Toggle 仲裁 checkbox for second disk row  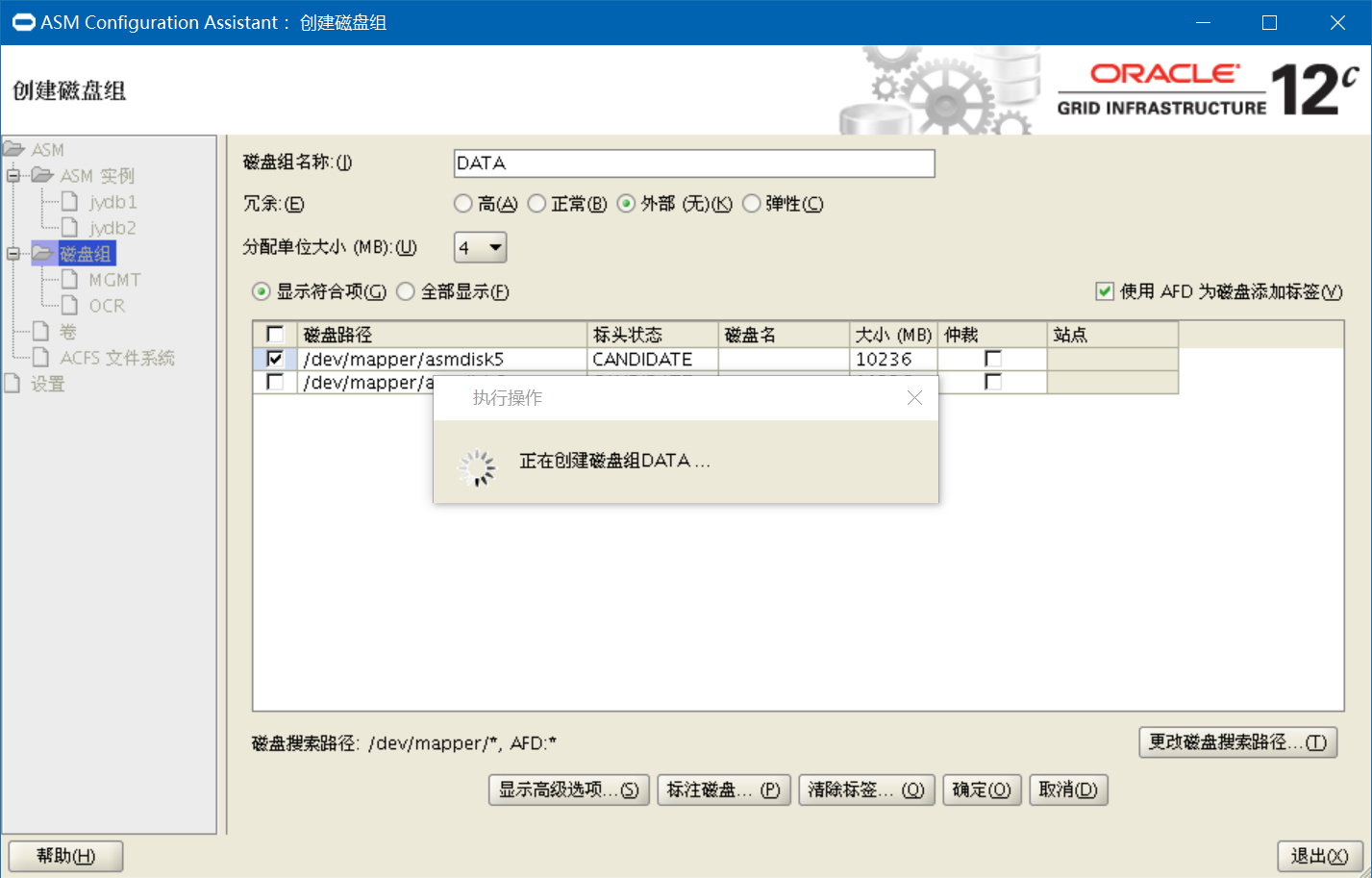pyautogui.click(x=993, y=382)
